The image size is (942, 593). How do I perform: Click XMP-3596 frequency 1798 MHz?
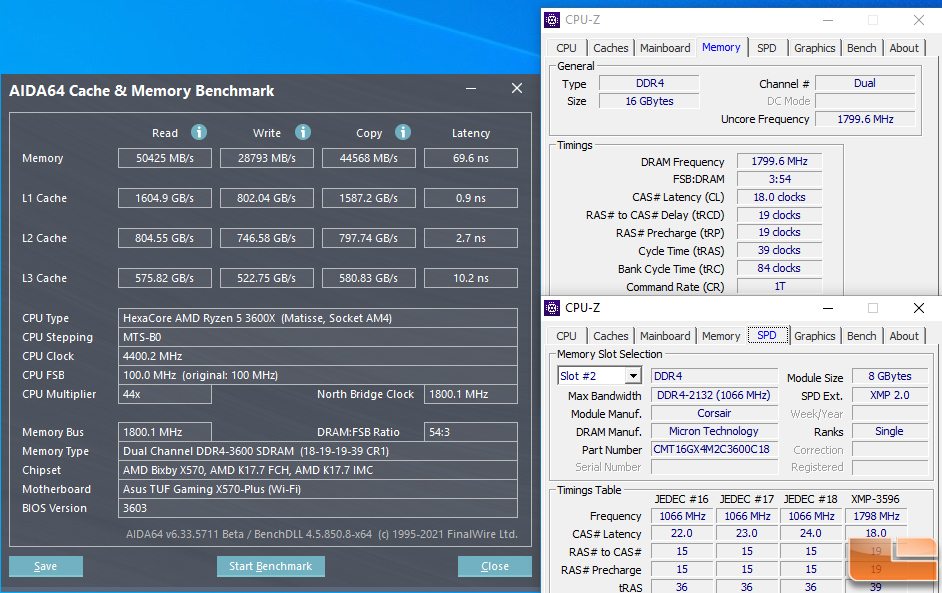[x=876, y=516]
